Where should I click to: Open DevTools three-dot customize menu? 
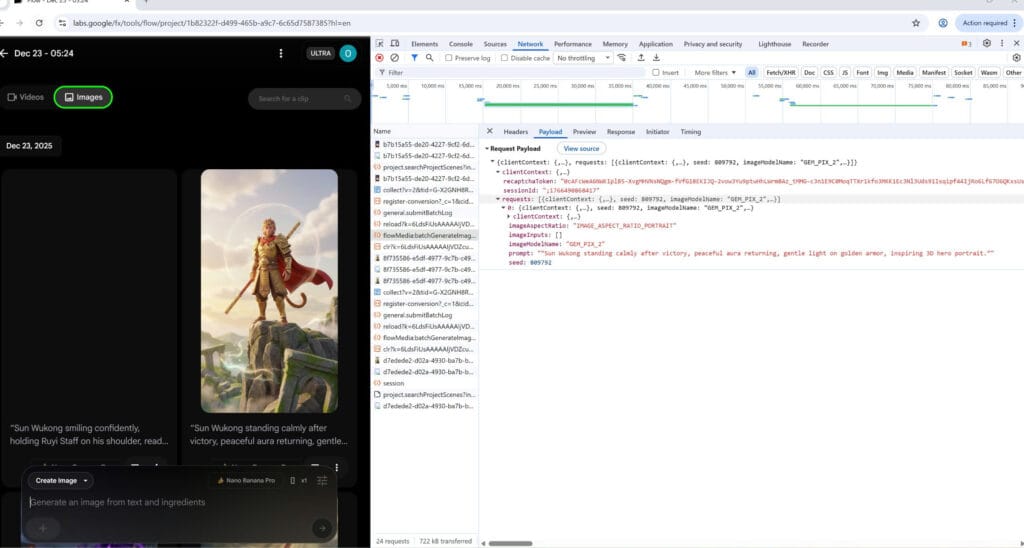coord(1002,44)
